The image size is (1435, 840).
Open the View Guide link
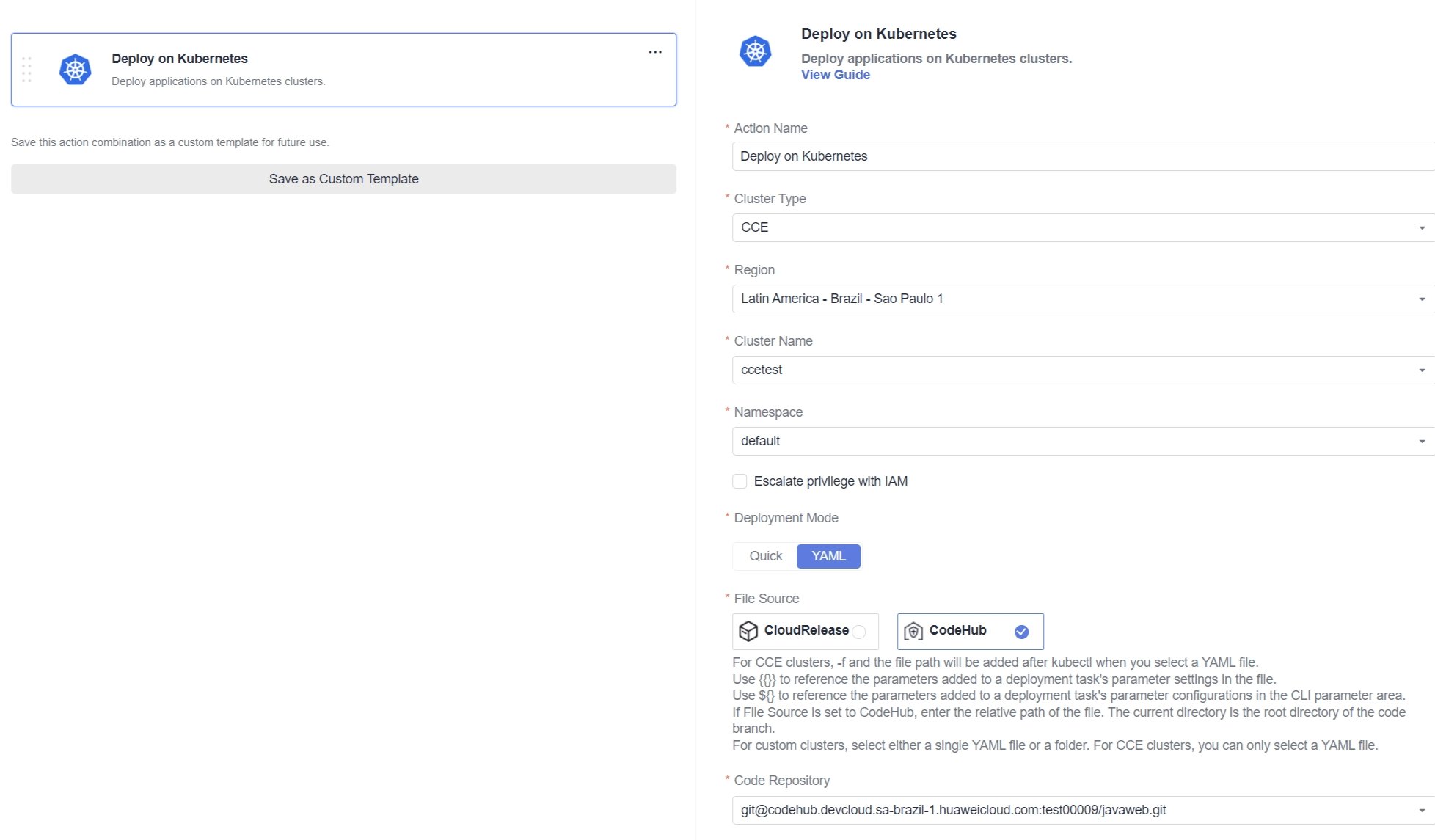point(835,75)
